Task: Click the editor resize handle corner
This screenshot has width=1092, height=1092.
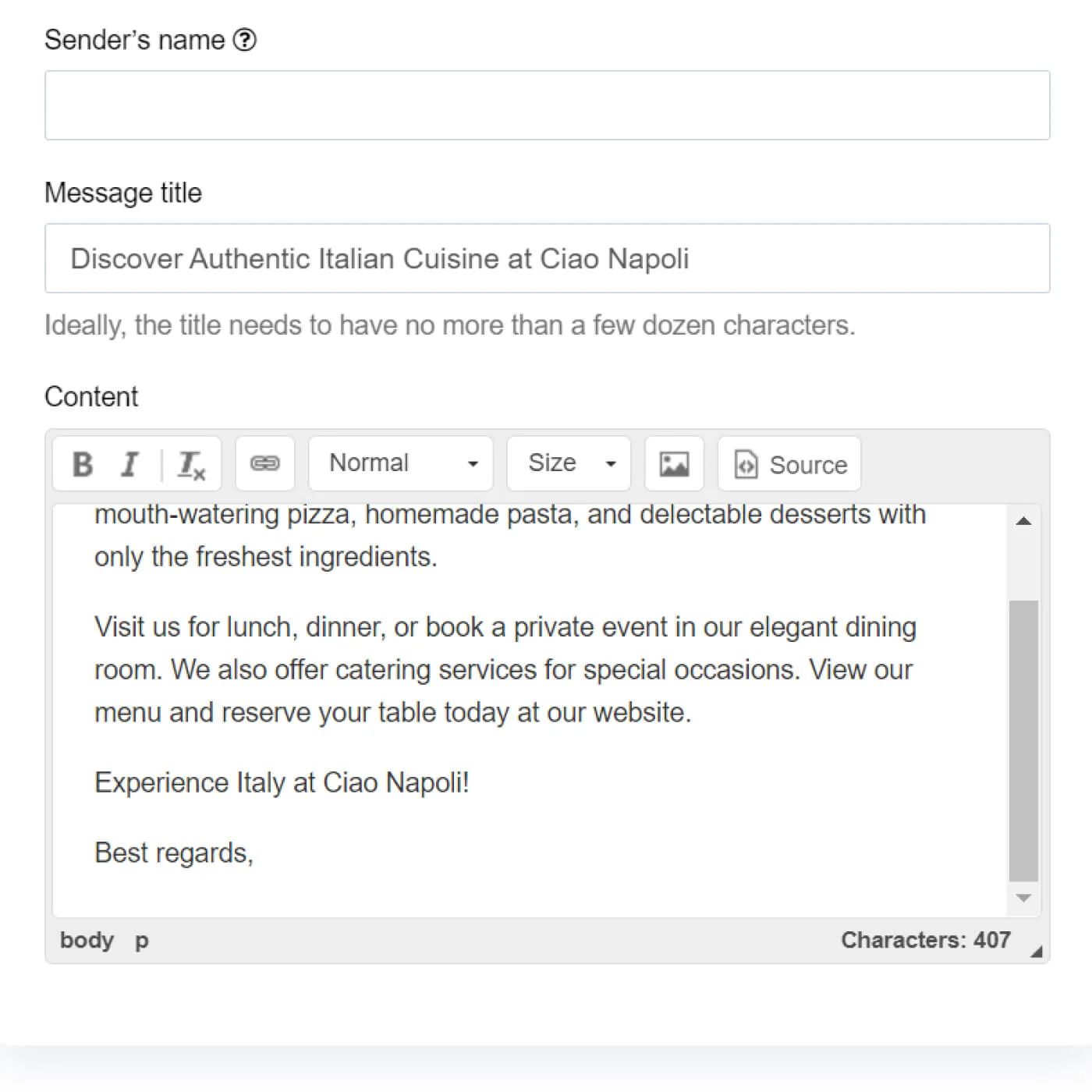Action: (1036, 951)
